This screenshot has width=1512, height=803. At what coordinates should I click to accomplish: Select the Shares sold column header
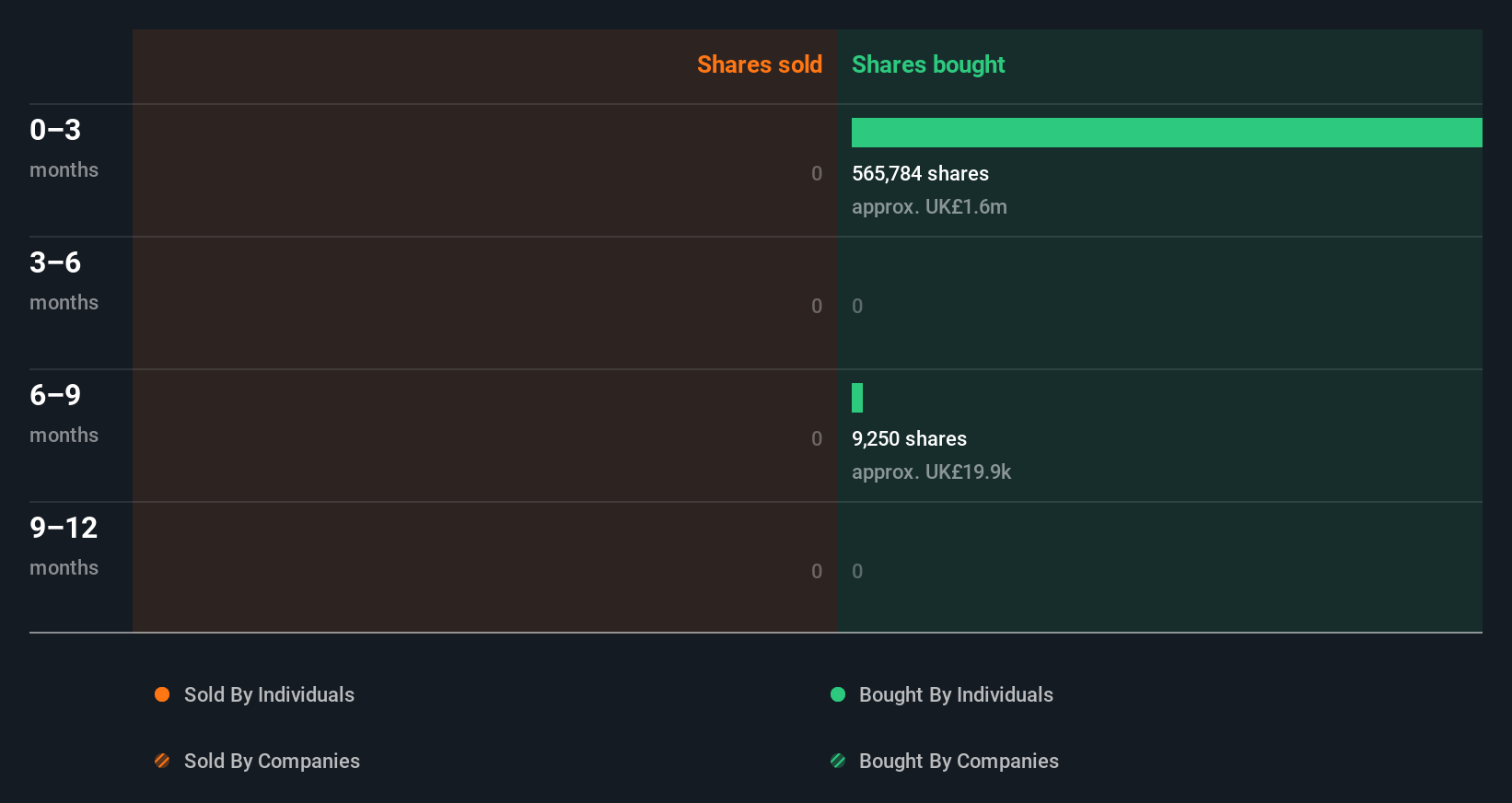point(759,64)
